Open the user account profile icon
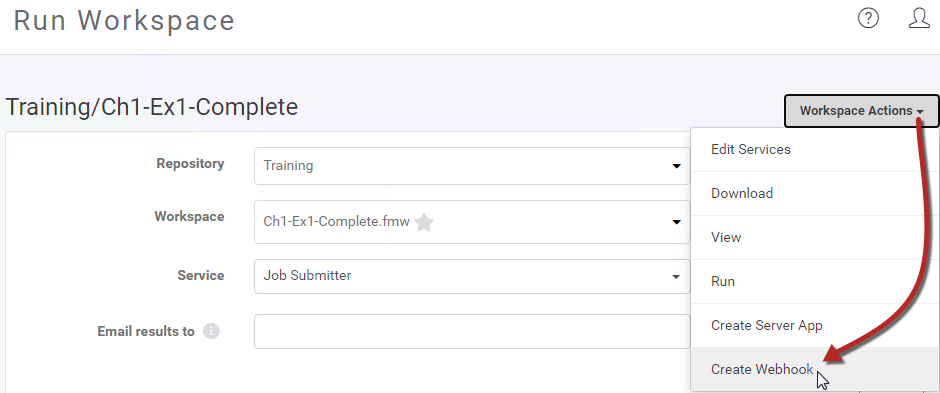The width and height of the screenshot is (940, 393). (x=919, y=19)
